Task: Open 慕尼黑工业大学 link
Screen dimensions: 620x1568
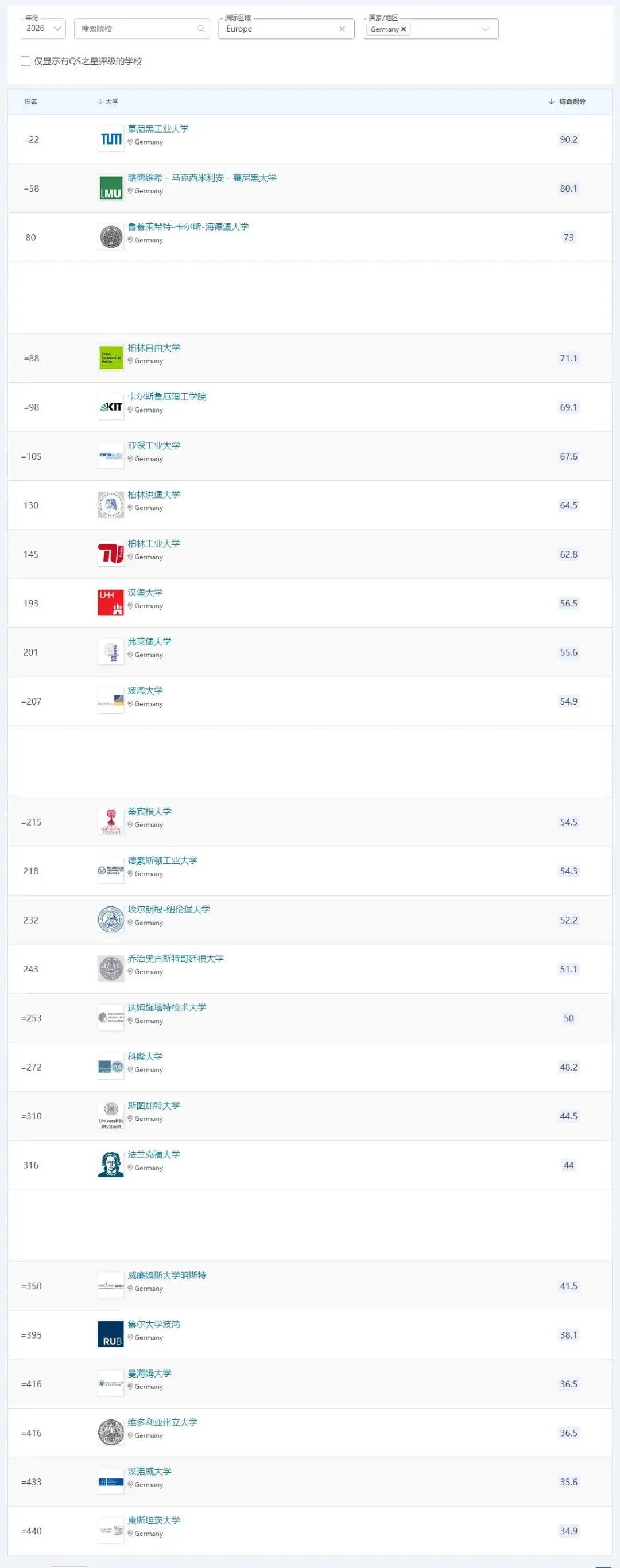Action: (x=158, y=129)
